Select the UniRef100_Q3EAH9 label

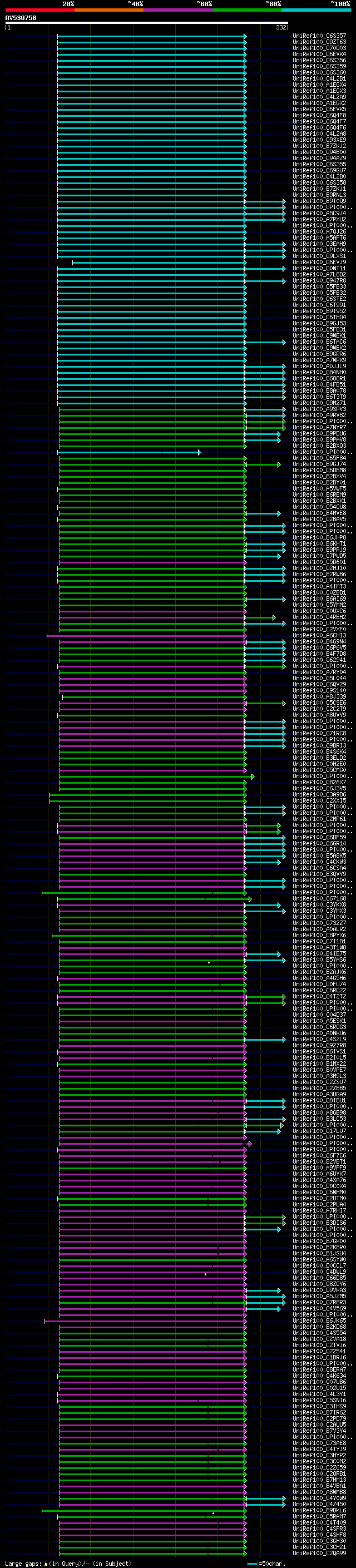click(319, 244)
